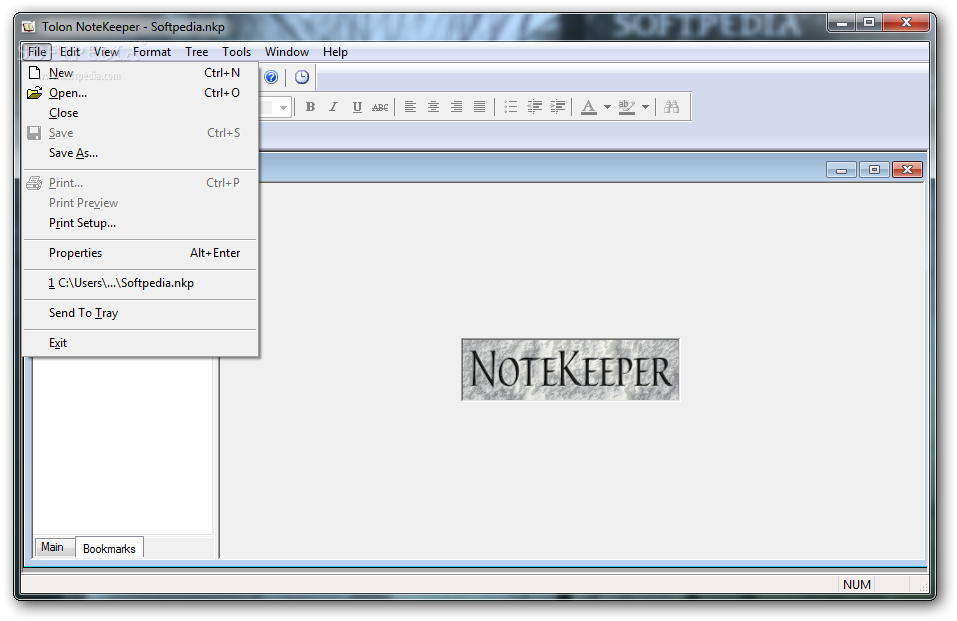Image resolution: width=957 pixels, height=621 pixels.
Task: Open highlight color dropdown arrow
Action: [645, 107]
